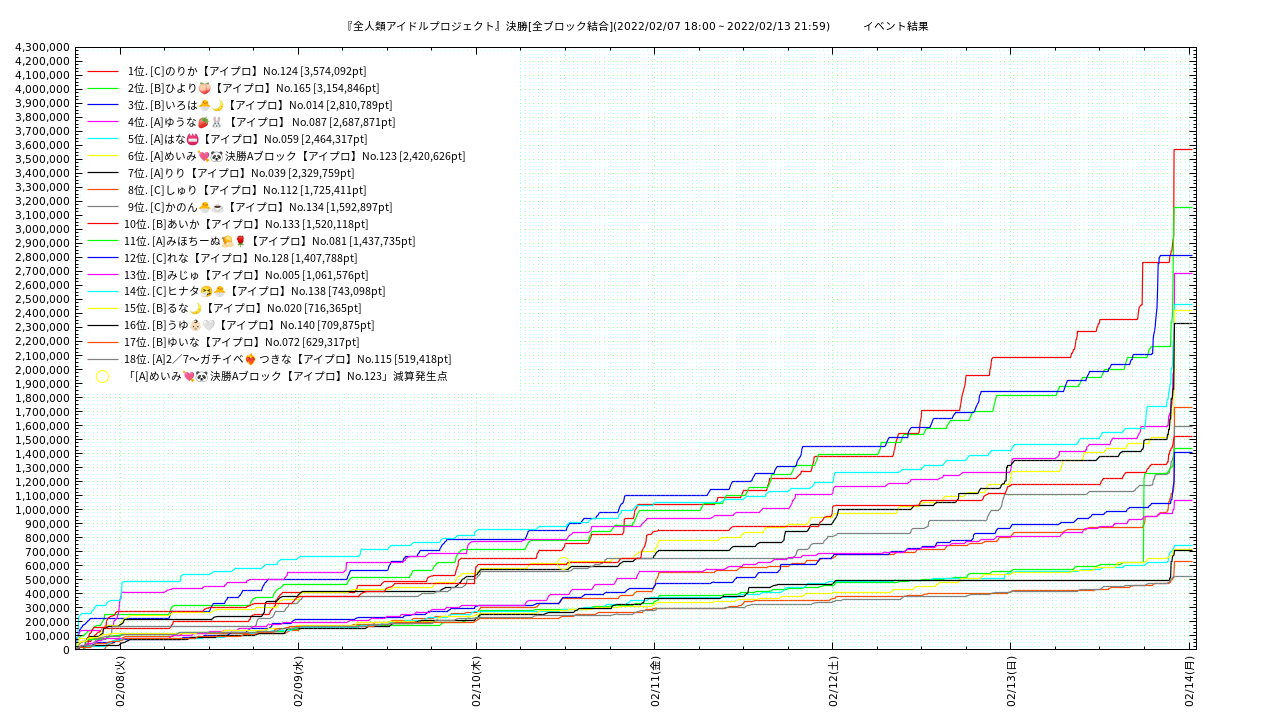Click legend text 減算発生点 for No.123
Viewport: 1280px width, 720px height.
(x=420, y=376)
